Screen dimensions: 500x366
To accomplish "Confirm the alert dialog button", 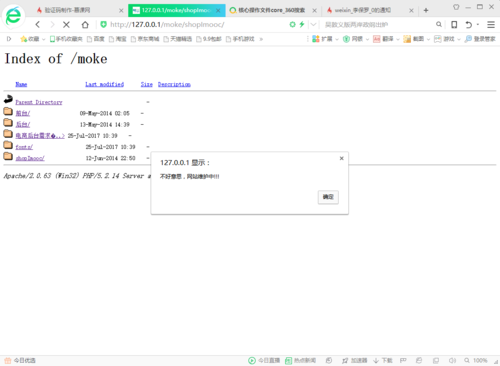I will [x=328, y=197].
